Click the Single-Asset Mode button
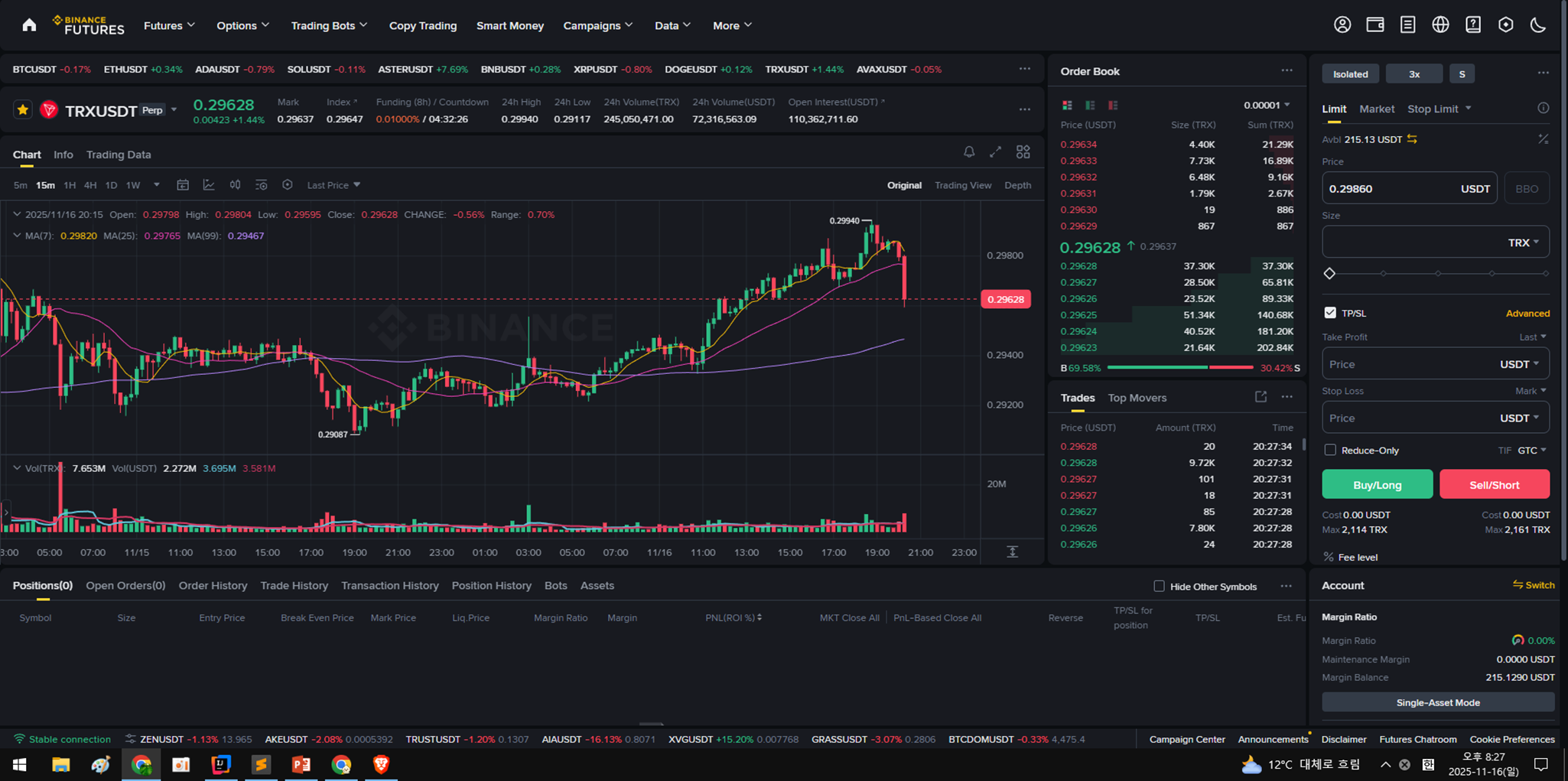 coord(1438,702)
